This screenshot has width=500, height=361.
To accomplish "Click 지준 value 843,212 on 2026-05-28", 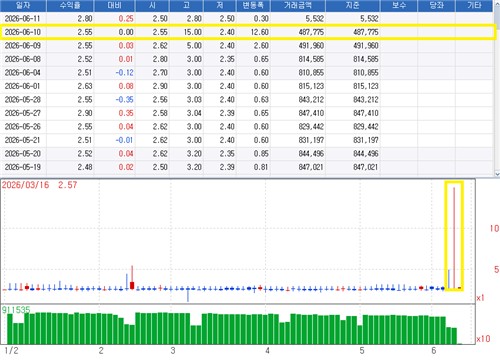I will [366, 99].
